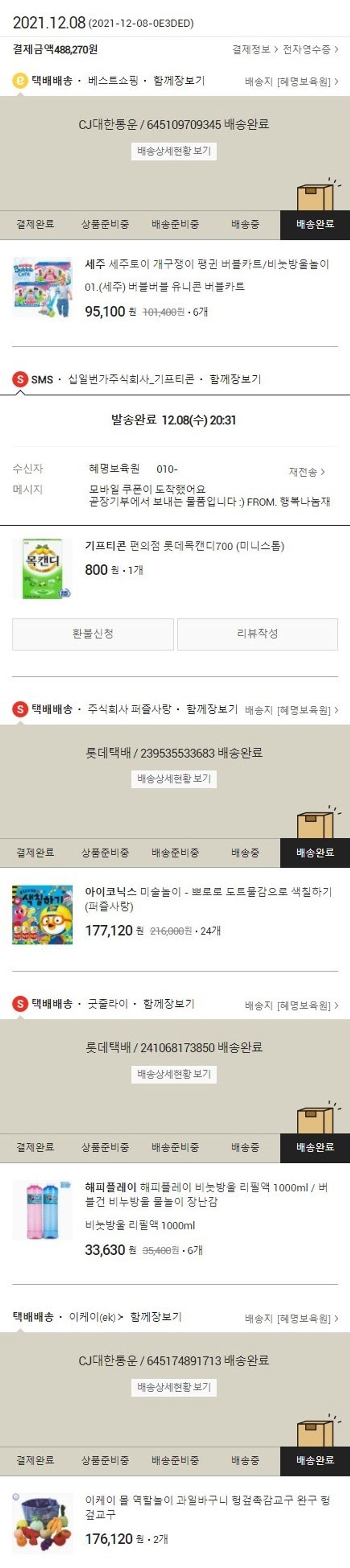
Task: Click the red S icon next to SMS
Action: click(20, 379)
